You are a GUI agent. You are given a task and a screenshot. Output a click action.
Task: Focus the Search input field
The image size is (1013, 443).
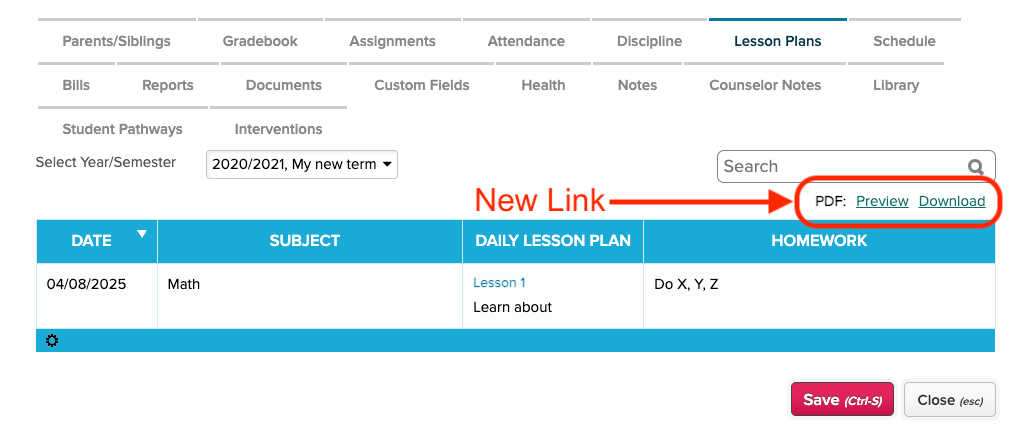pos(840,167)
